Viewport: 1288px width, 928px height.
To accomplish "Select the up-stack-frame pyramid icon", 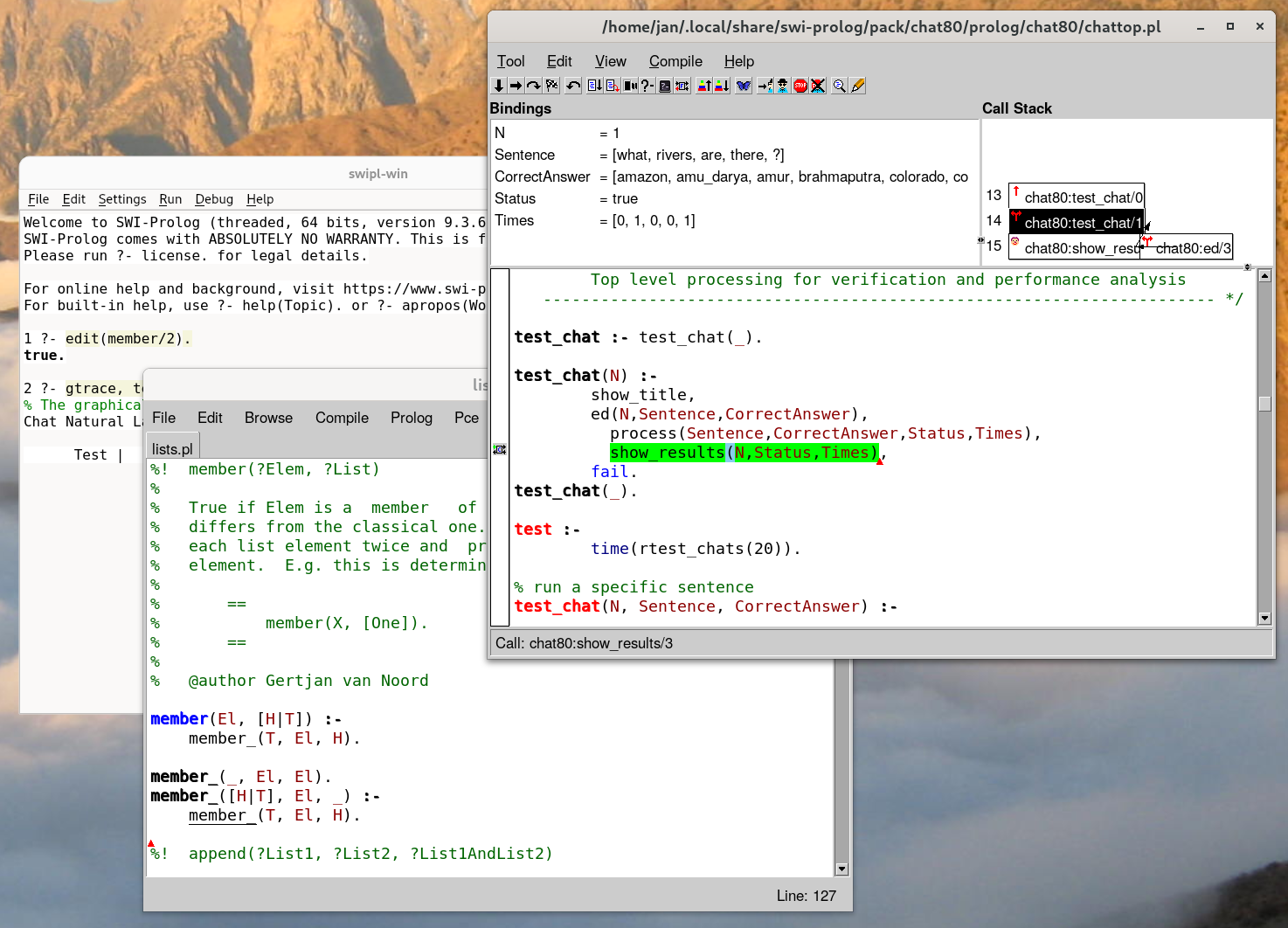I will (703, 86).
